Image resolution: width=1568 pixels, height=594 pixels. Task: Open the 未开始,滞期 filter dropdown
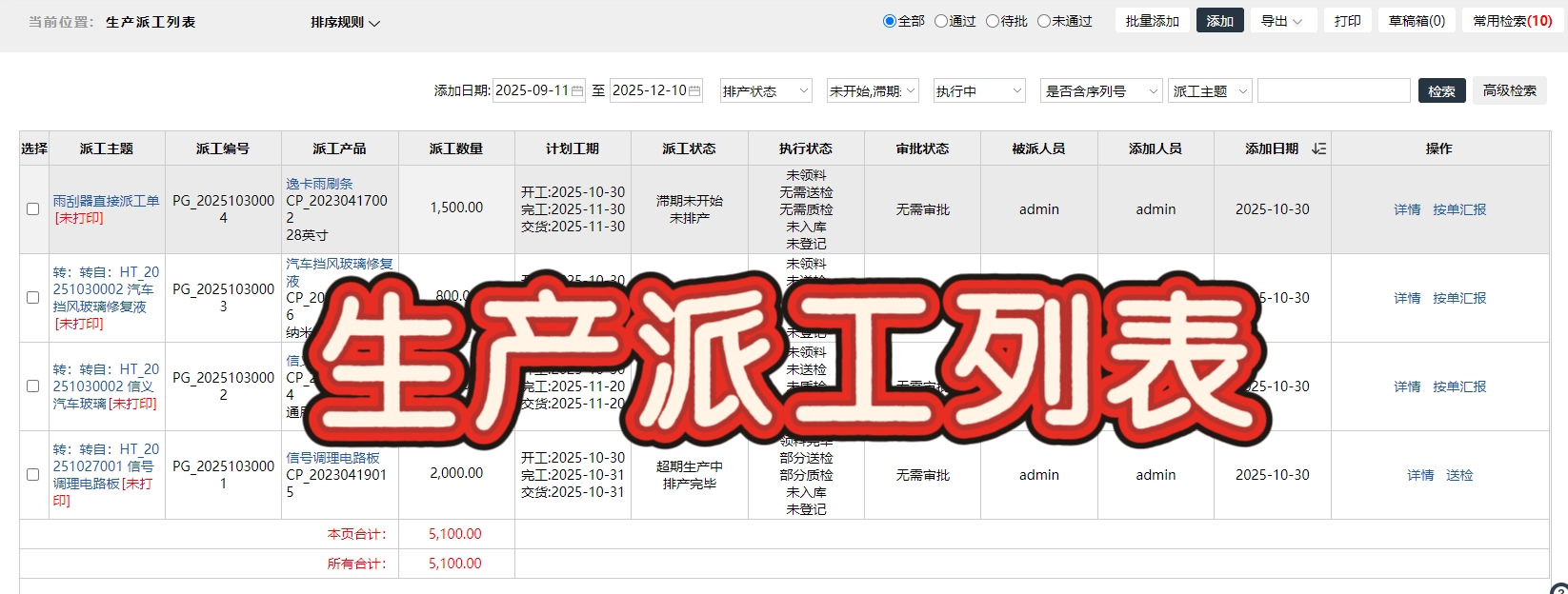coord(873,91)
